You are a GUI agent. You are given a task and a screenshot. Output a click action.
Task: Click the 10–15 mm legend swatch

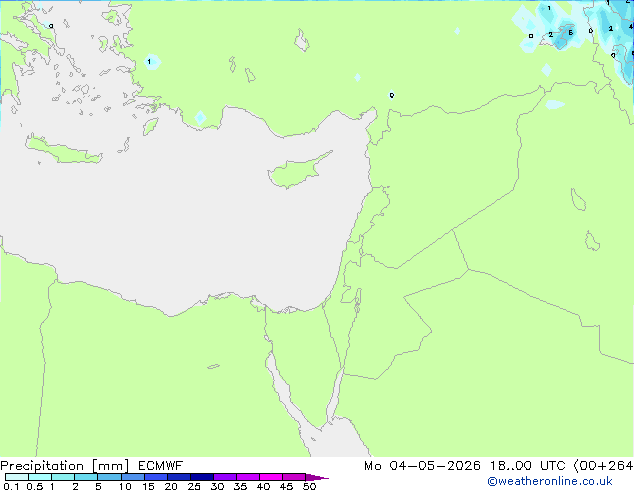click(x=132, y=477)
